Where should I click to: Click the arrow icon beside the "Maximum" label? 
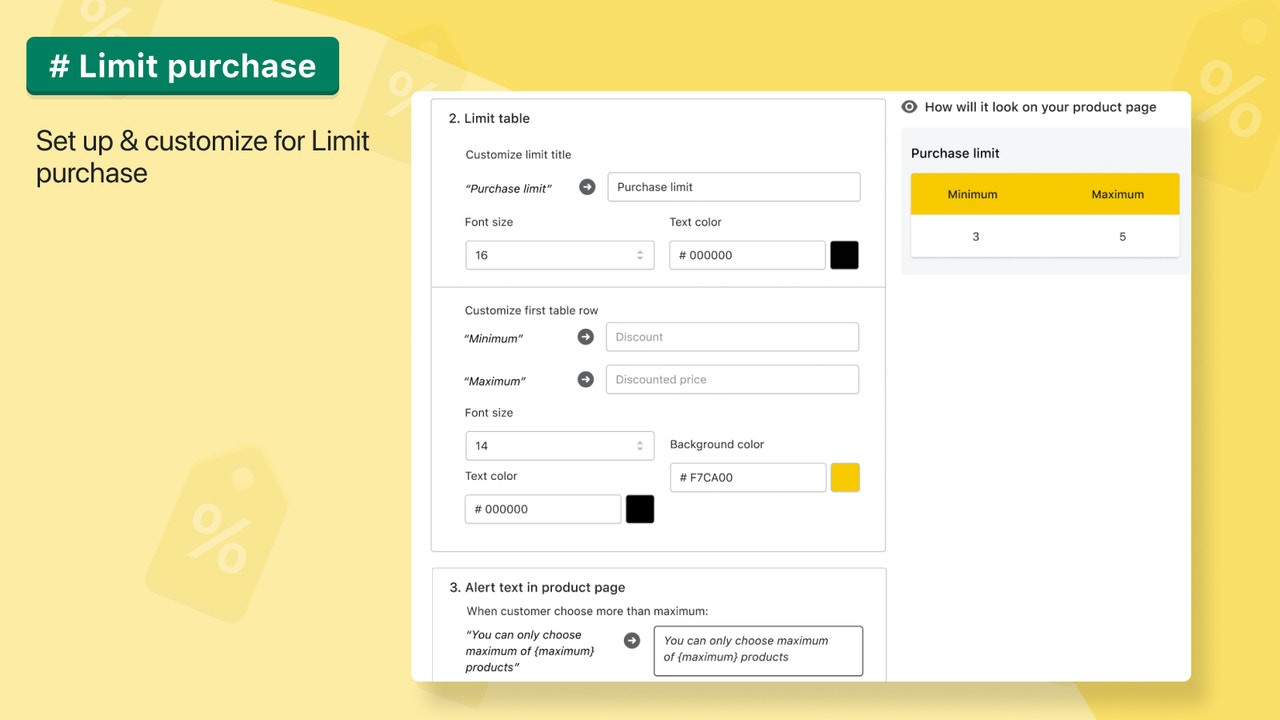click(x=585, y=379)
